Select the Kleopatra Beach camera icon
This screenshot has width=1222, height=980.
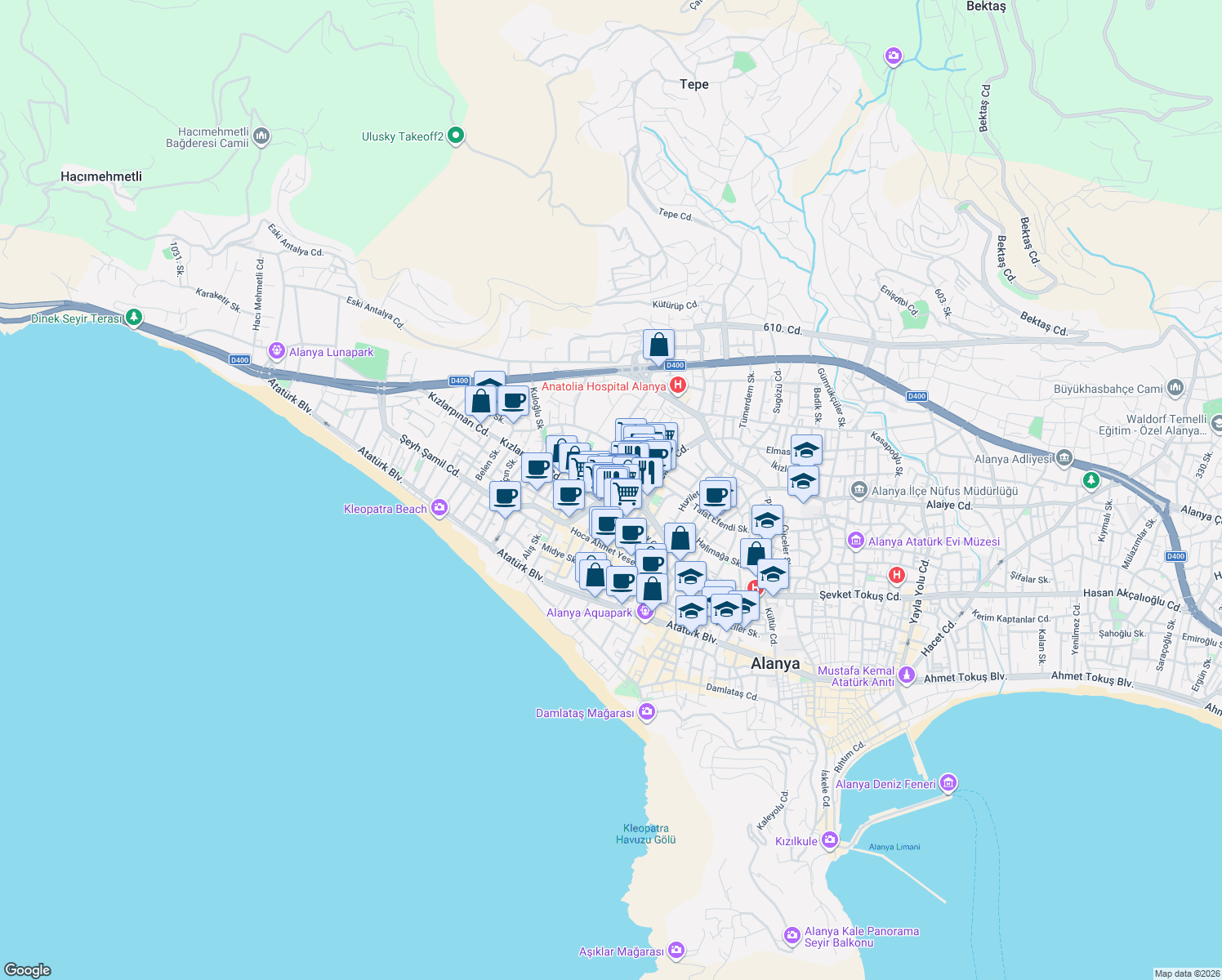point(439,509)
